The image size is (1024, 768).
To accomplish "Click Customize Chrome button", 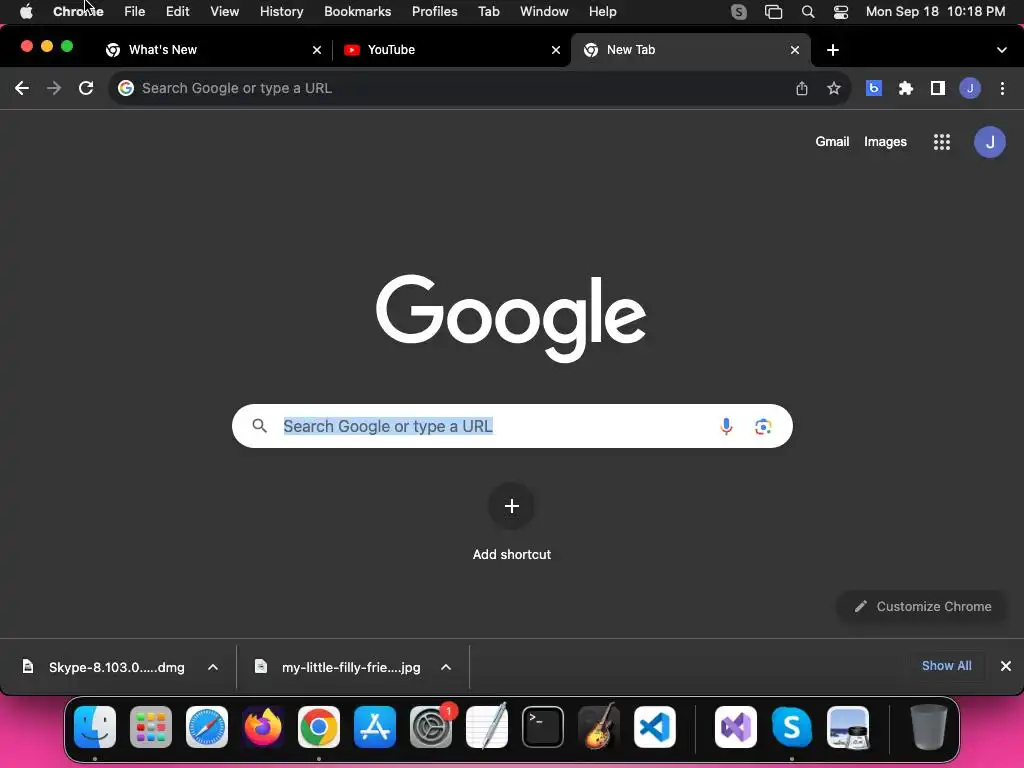I will click(923, 607).
